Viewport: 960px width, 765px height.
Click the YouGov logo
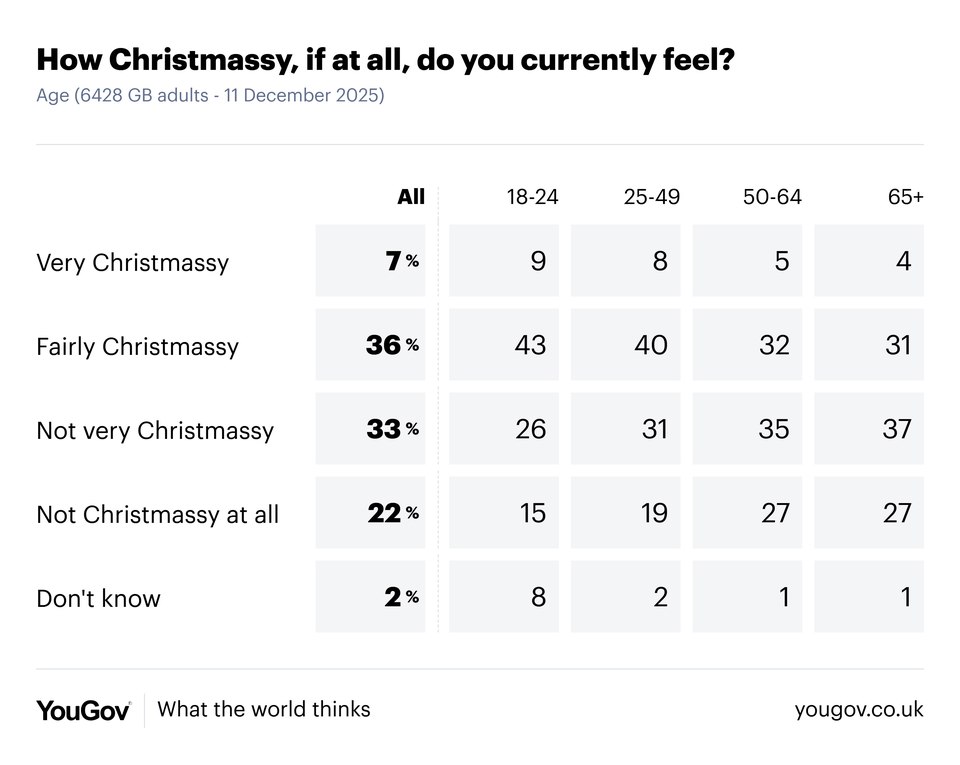point(83,710)
